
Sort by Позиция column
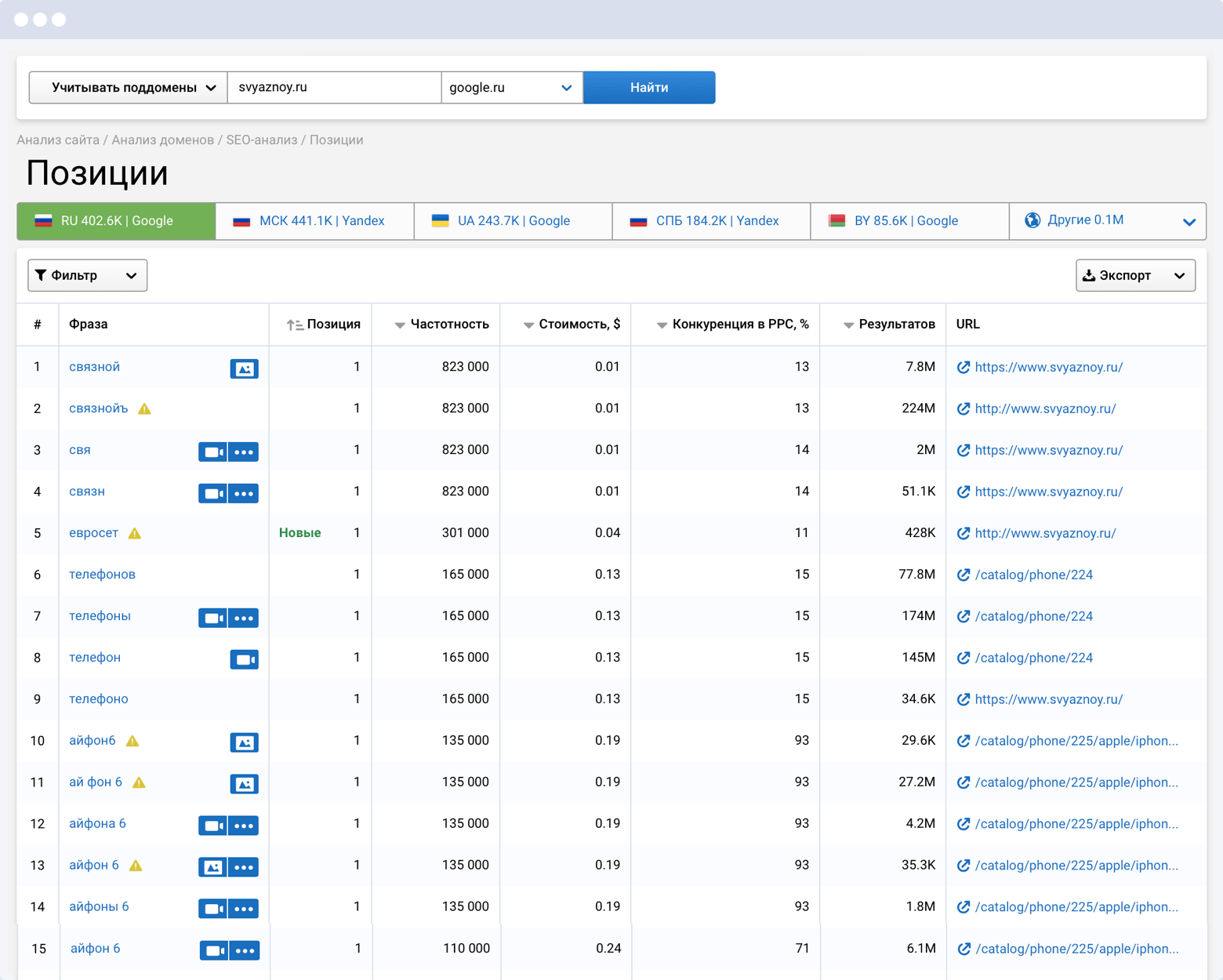pyautogui.click(x=323, y=324)
